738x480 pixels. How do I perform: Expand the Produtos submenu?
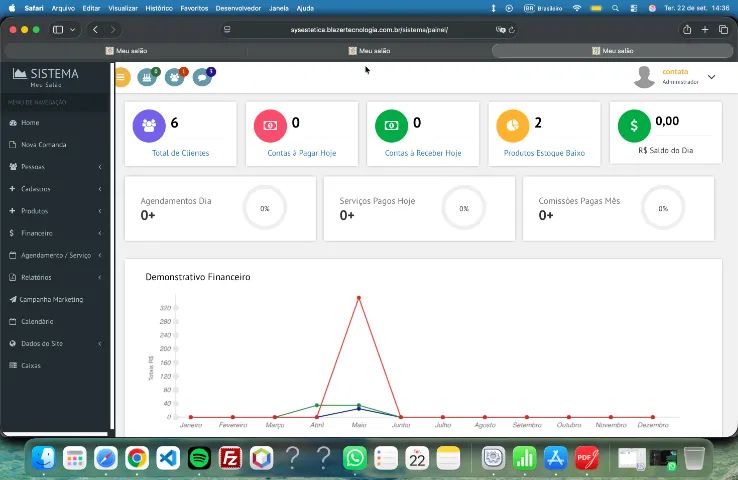[56, 211]
